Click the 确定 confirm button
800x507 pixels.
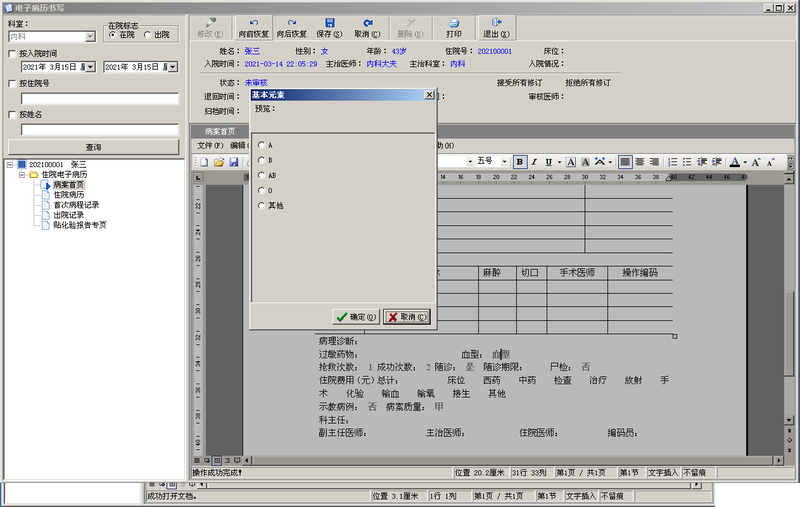click(356, 317)
